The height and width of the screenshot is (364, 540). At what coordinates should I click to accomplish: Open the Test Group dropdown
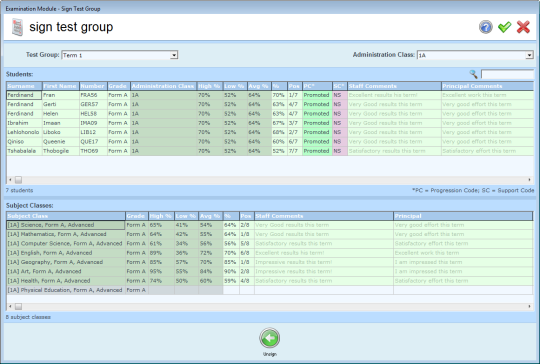pos(174,55)
